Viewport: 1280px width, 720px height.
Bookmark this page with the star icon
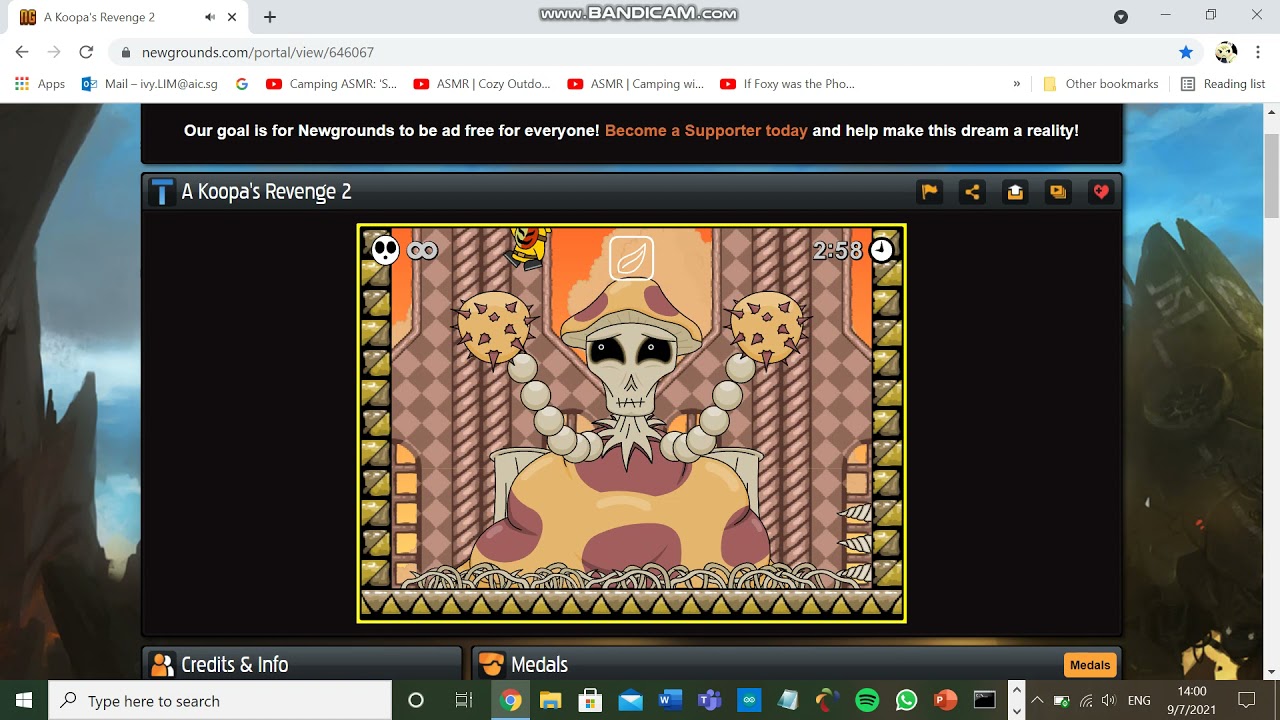(x=1186, y=52)
